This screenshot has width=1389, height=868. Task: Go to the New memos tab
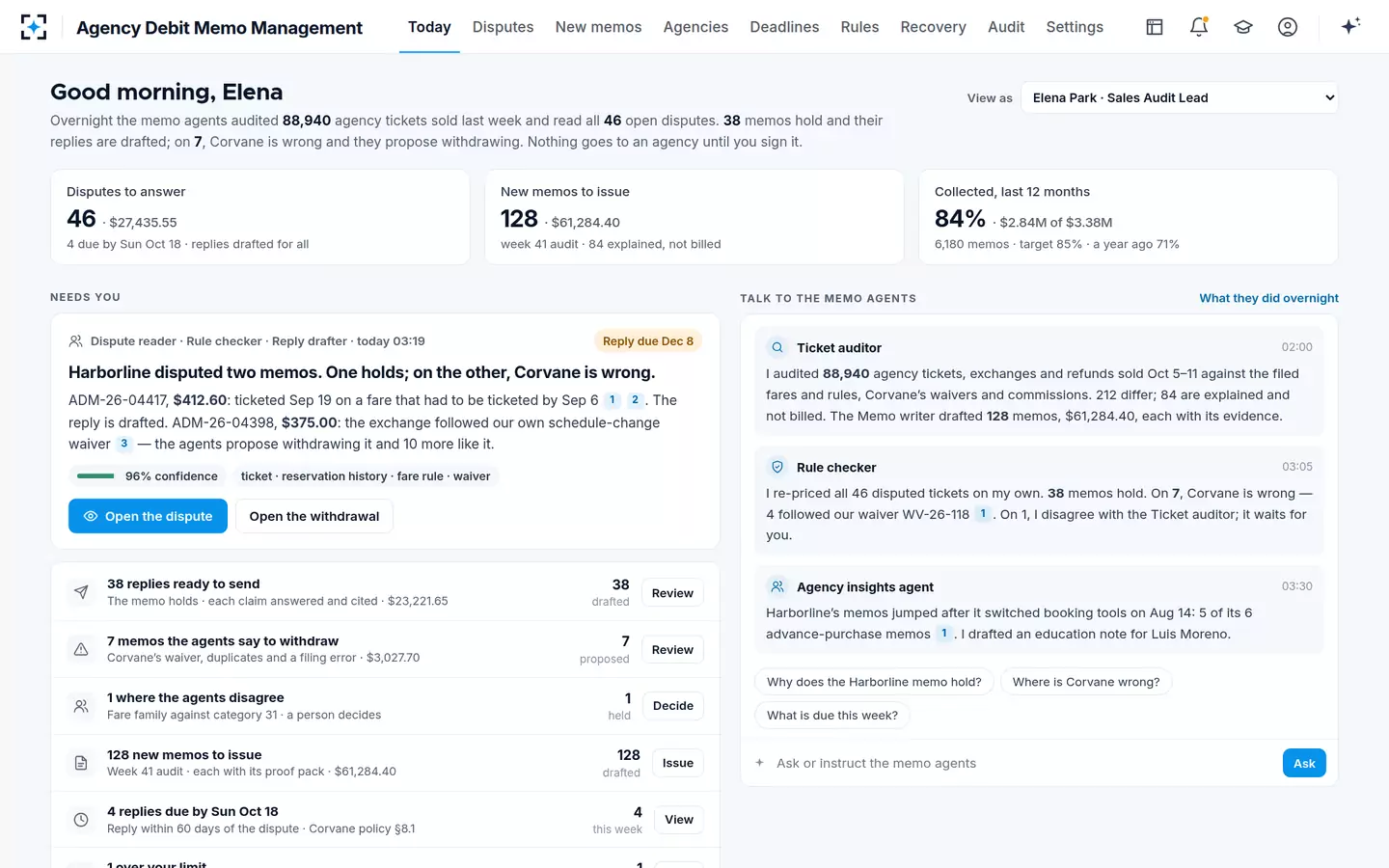(x=598, y=27)
